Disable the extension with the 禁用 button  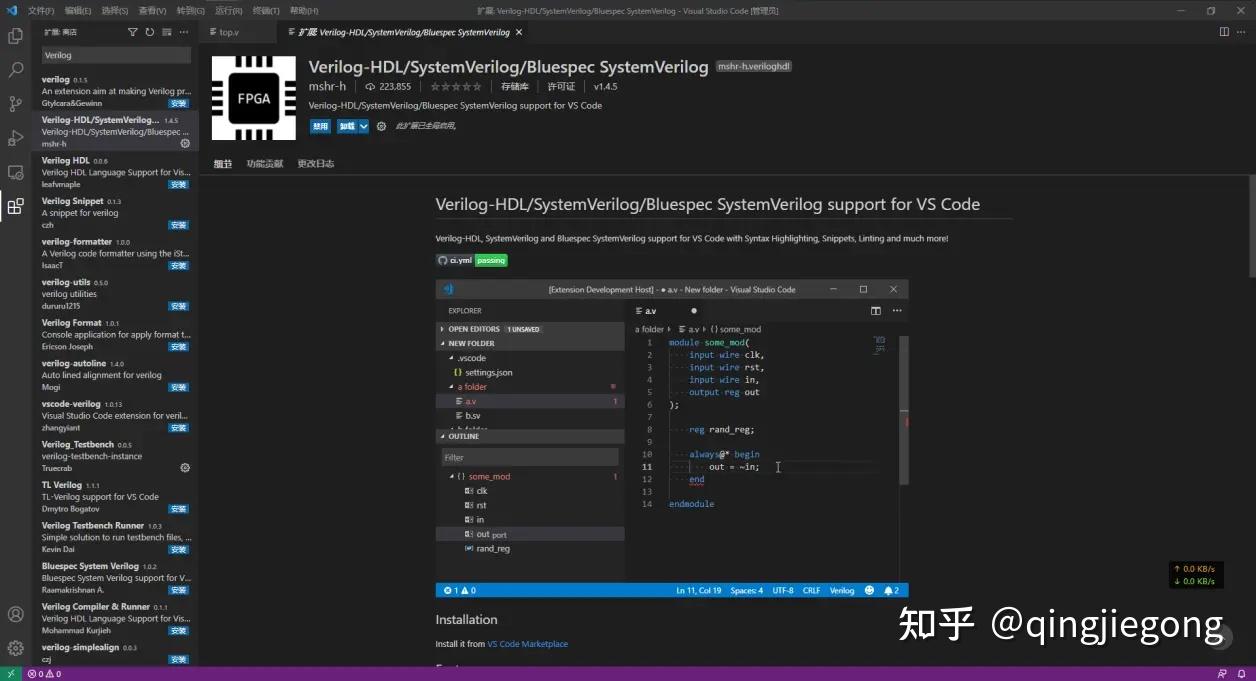click(x=319, y=126)
